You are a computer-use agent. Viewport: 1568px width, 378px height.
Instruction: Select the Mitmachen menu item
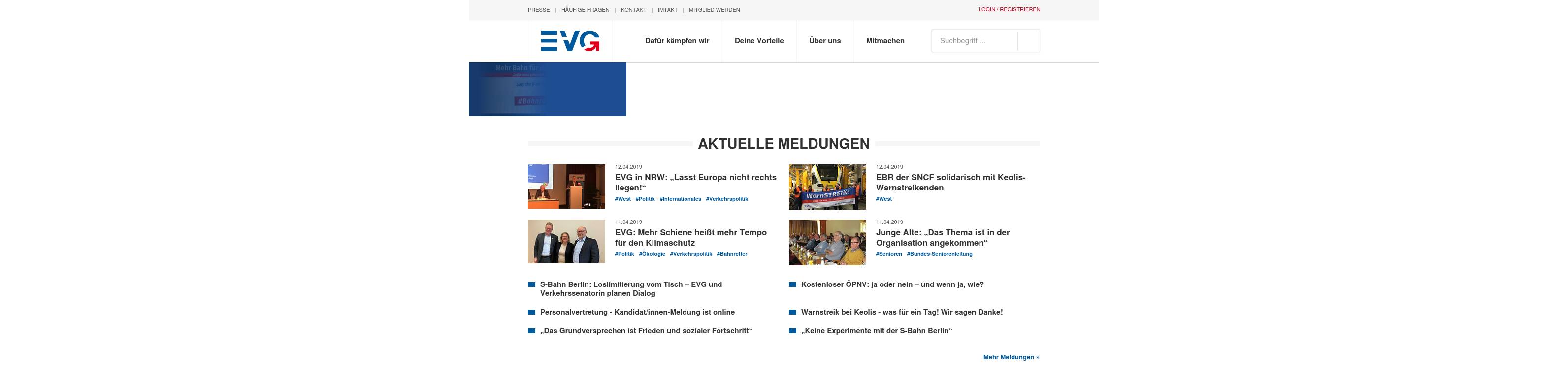885,41
